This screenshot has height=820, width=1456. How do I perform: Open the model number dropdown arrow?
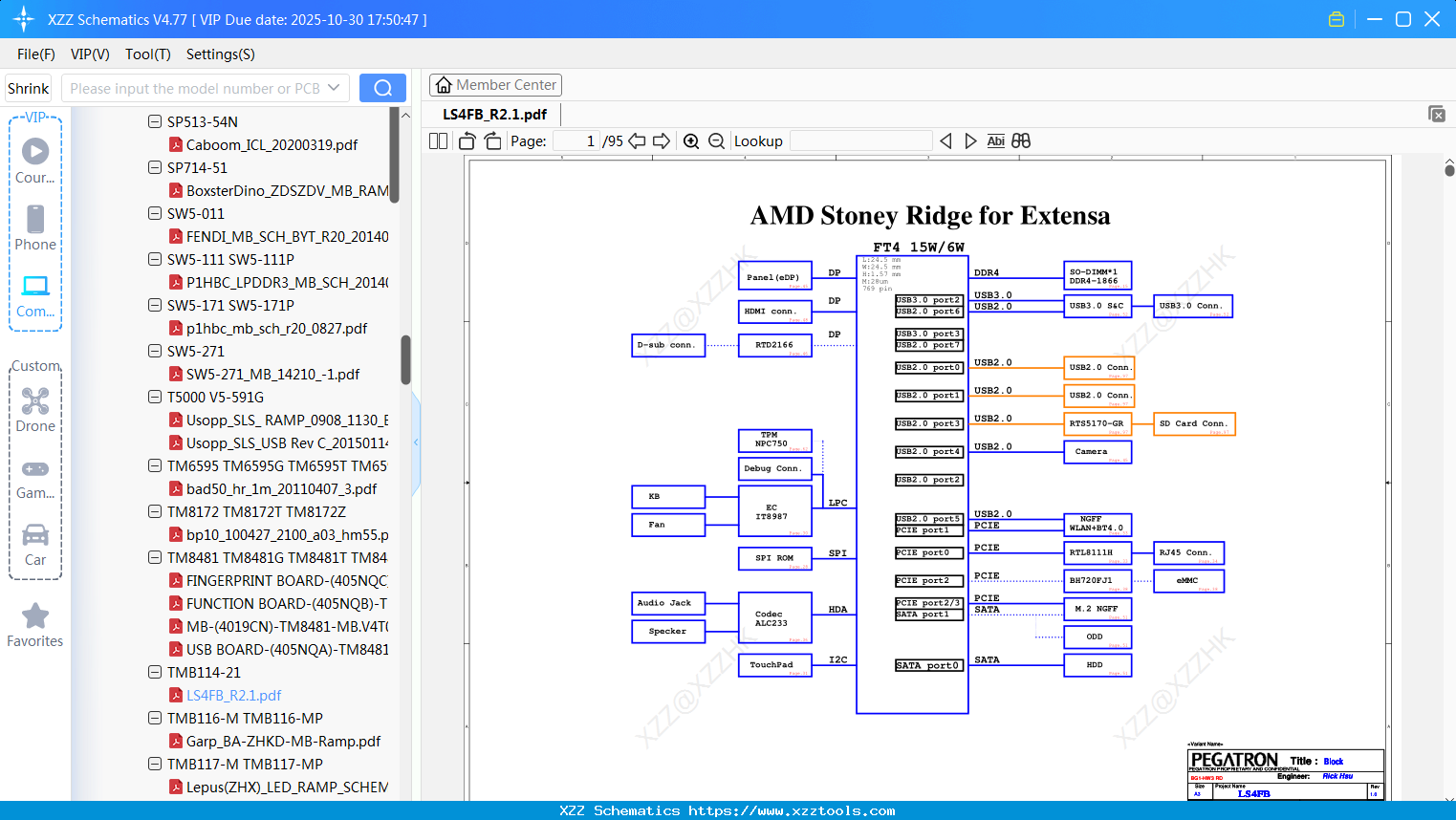click(x=334, y=88)
